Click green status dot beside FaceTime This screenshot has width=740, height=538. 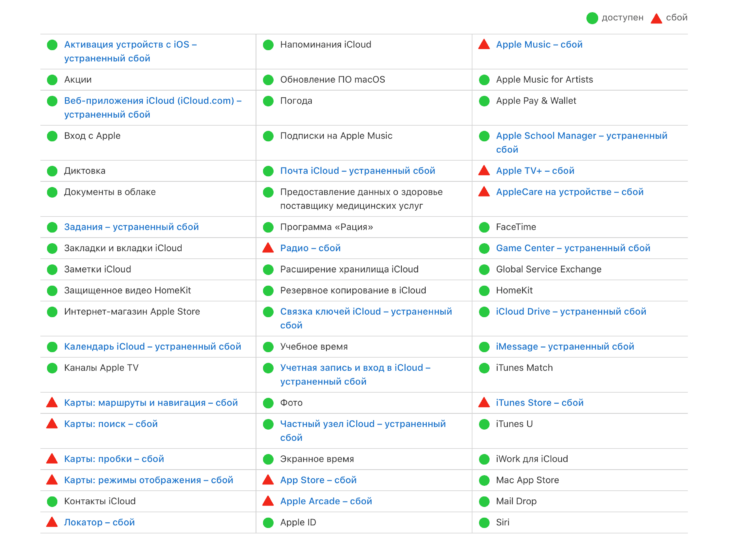click(x=484, y=227)
